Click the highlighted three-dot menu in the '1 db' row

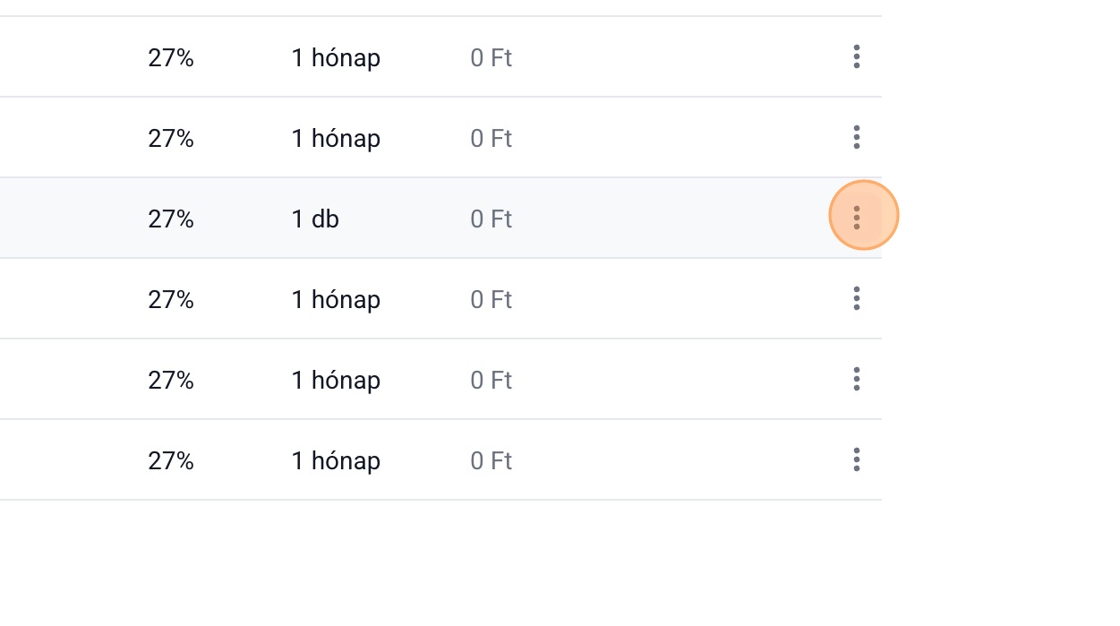coord(857,217)
